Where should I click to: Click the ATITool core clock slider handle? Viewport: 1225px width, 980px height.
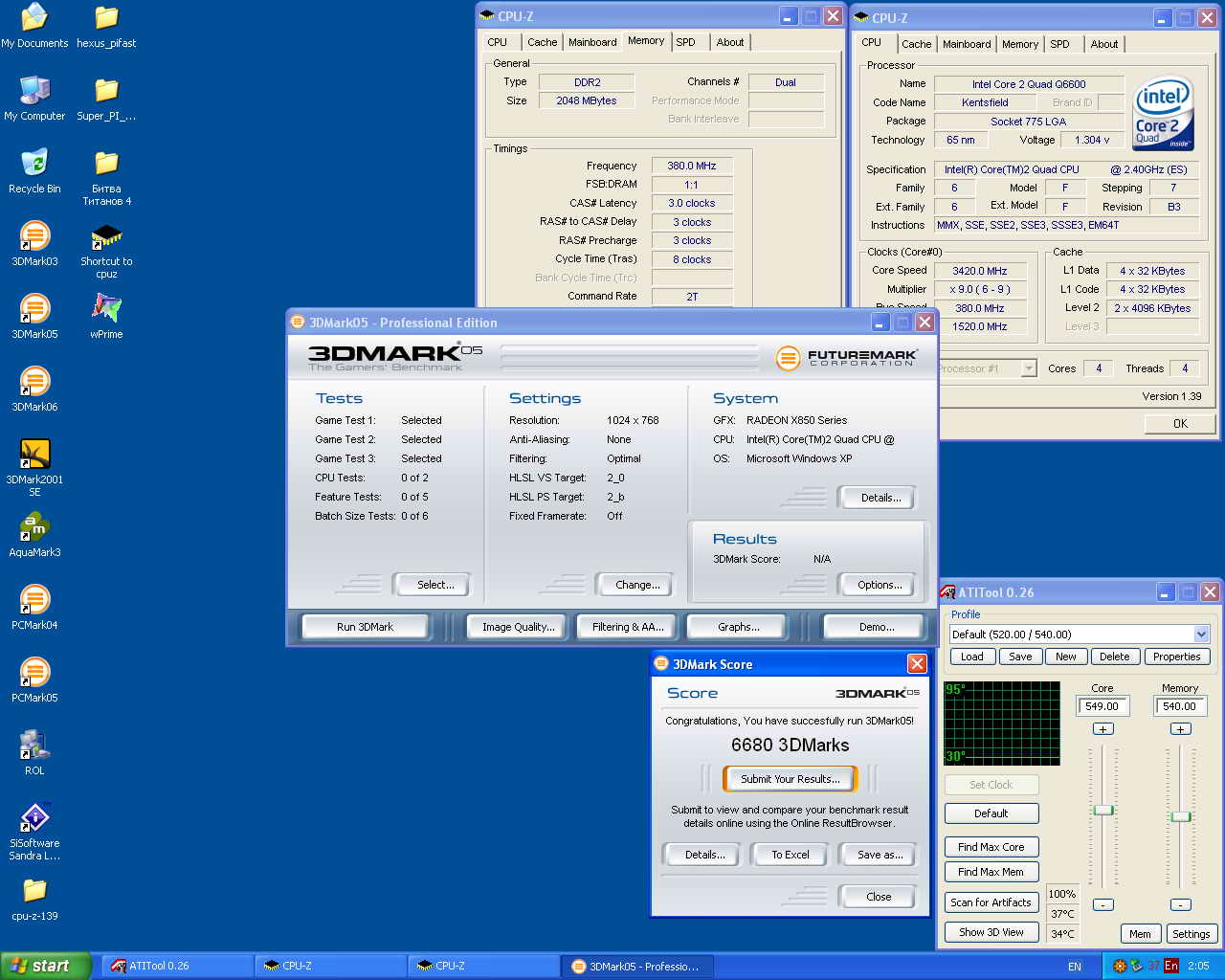(x=1103, y=810)
